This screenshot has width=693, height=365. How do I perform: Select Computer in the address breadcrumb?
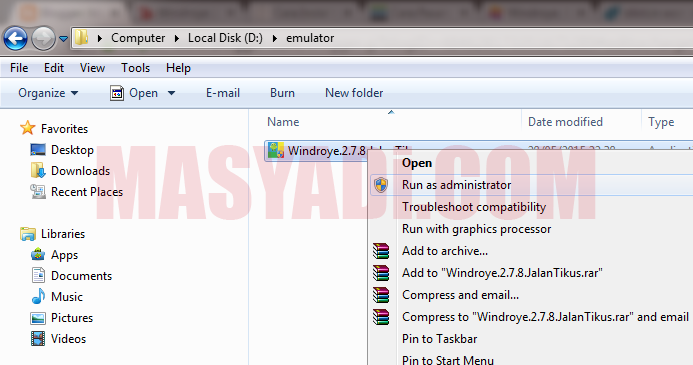pos(138,38)
